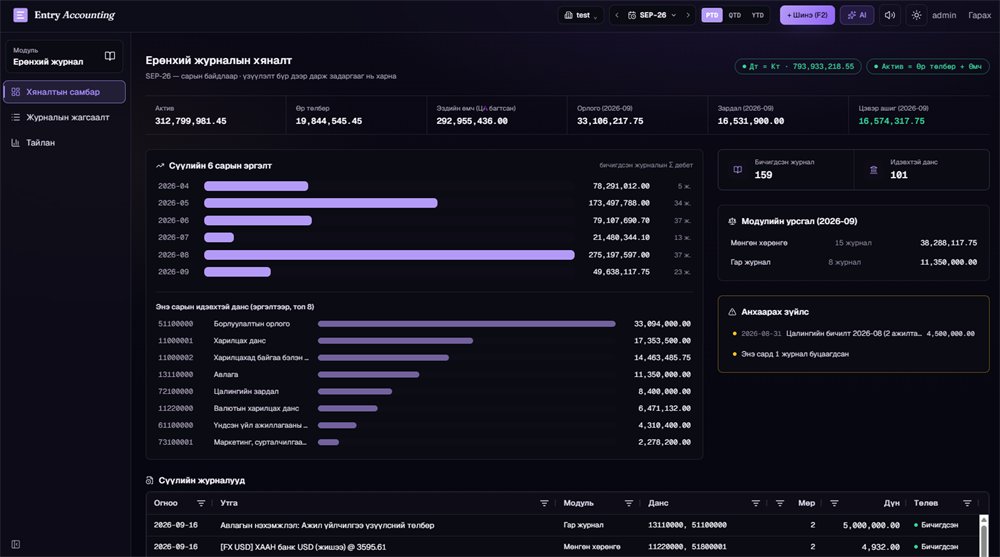Open the Цалингийн бичилт 2026-08 attention item

853,334
